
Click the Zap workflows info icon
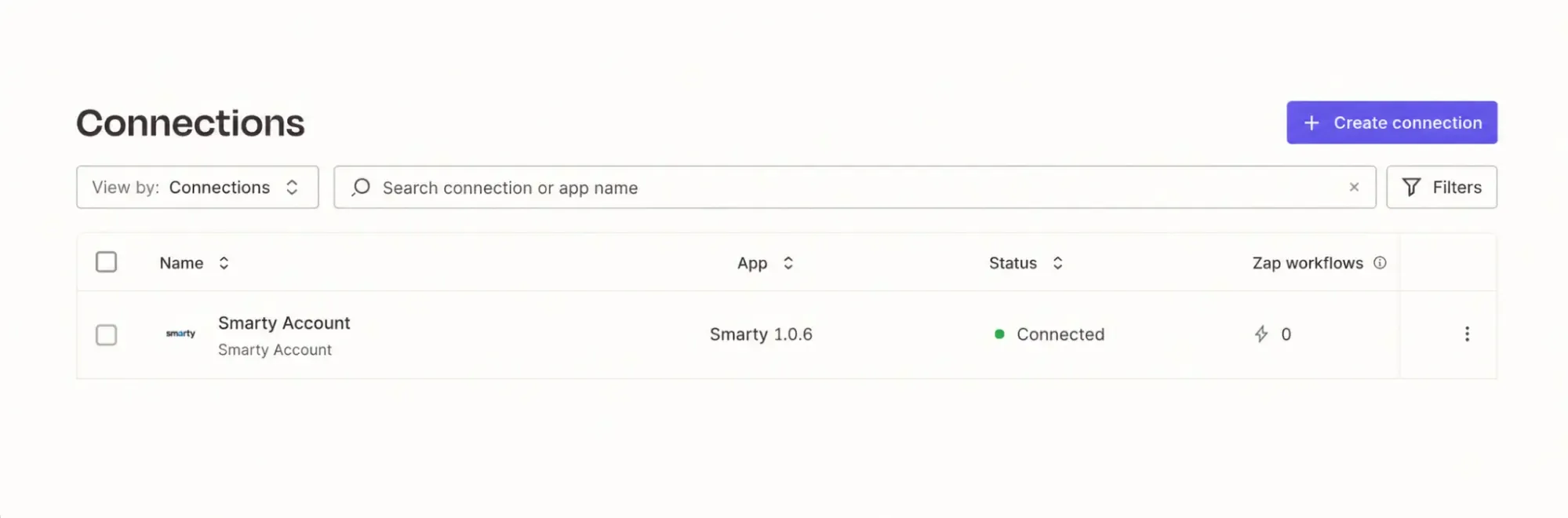click(1380, 263)
